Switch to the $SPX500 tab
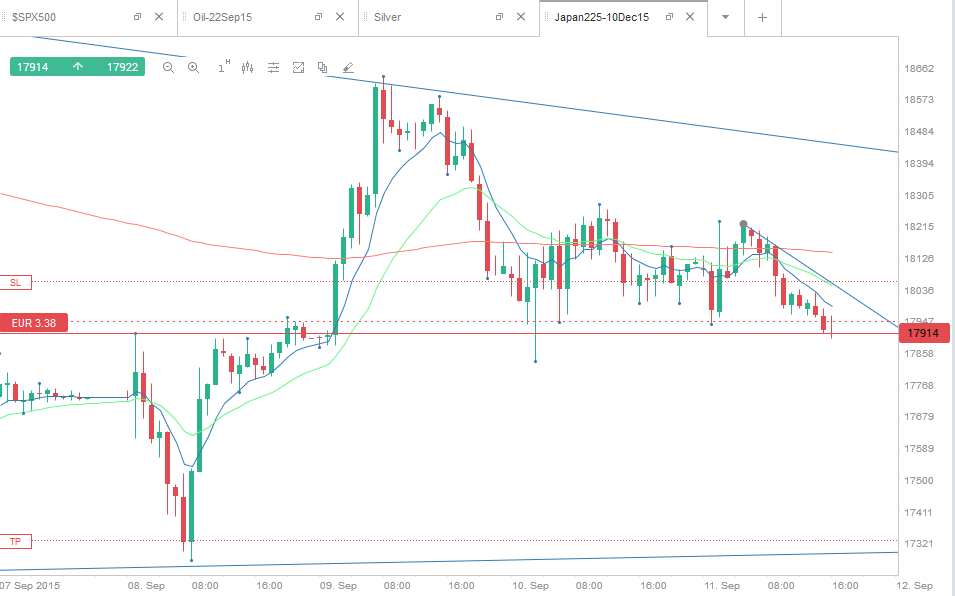This screenshot has width=955, height=596. click(34, 17)
